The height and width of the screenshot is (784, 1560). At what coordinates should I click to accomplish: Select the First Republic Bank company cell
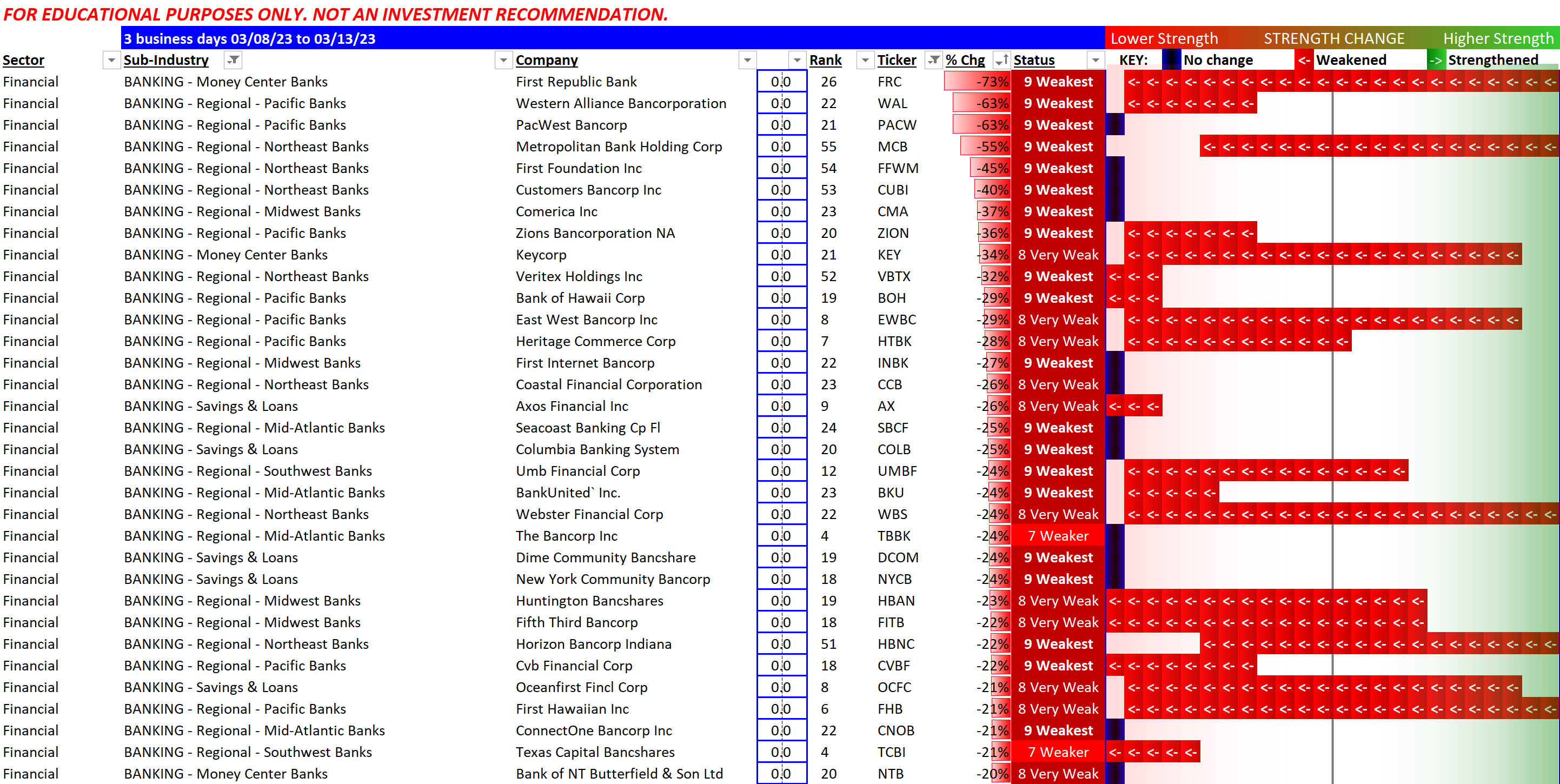click(576, 82)
